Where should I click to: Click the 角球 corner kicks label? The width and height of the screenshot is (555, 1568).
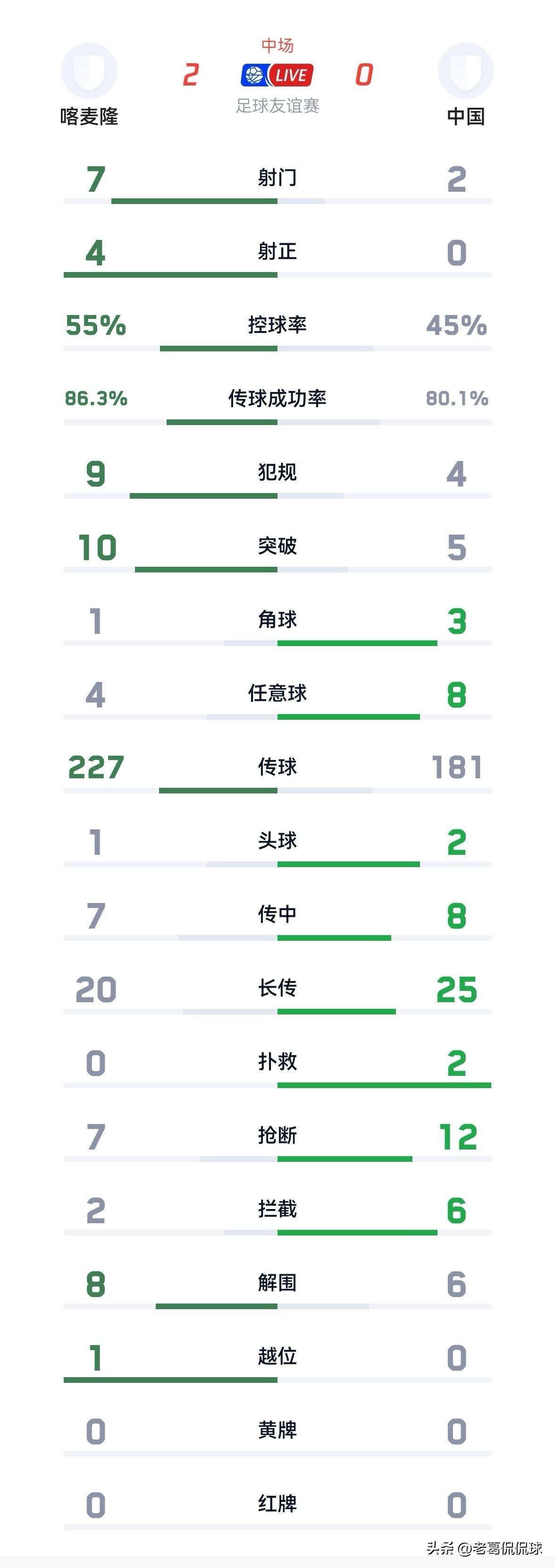click(x=277, y=620)
